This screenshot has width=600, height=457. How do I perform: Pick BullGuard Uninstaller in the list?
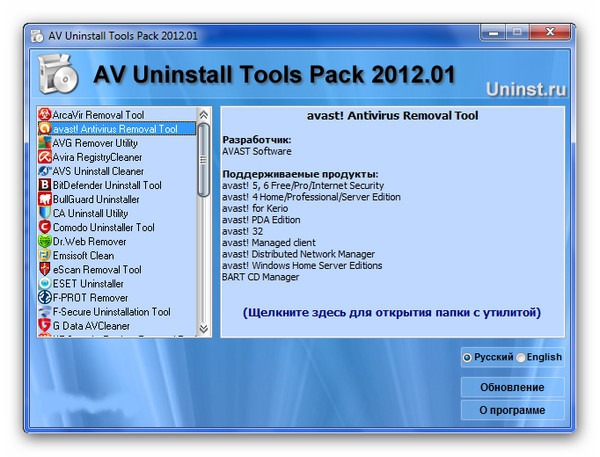click(117, 199)
